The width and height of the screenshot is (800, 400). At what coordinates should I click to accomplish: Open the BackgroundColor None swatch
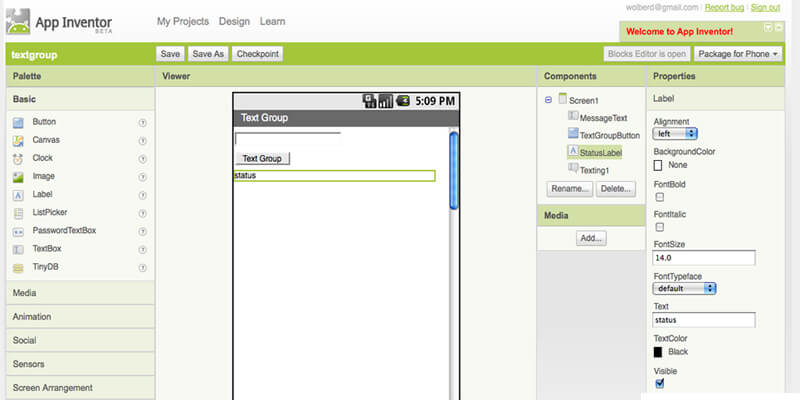[x=658, y=165]
